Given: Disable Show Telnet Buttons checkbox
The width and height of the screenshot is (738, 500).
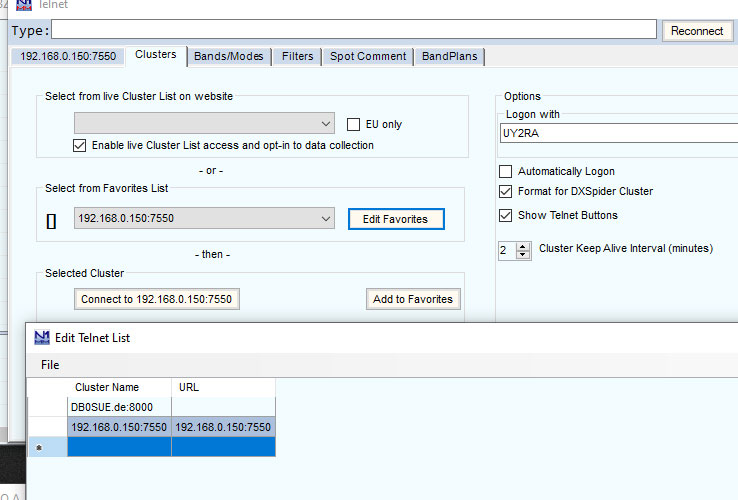Looking at the screenshot, I should [505, 216].
